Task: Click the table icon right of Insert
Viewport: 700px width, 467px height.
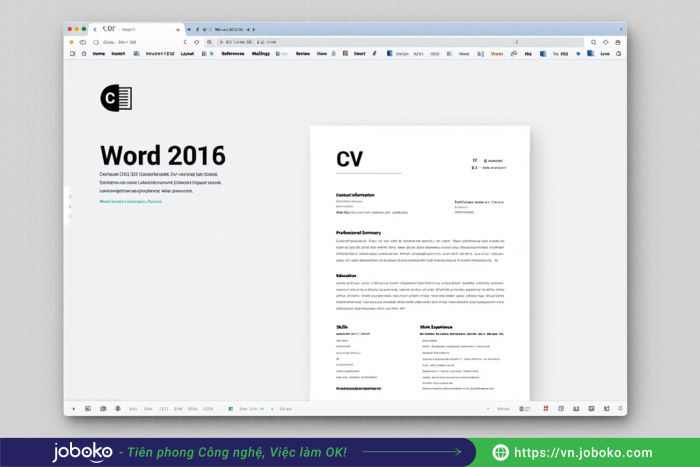Action: click(137, 54)
